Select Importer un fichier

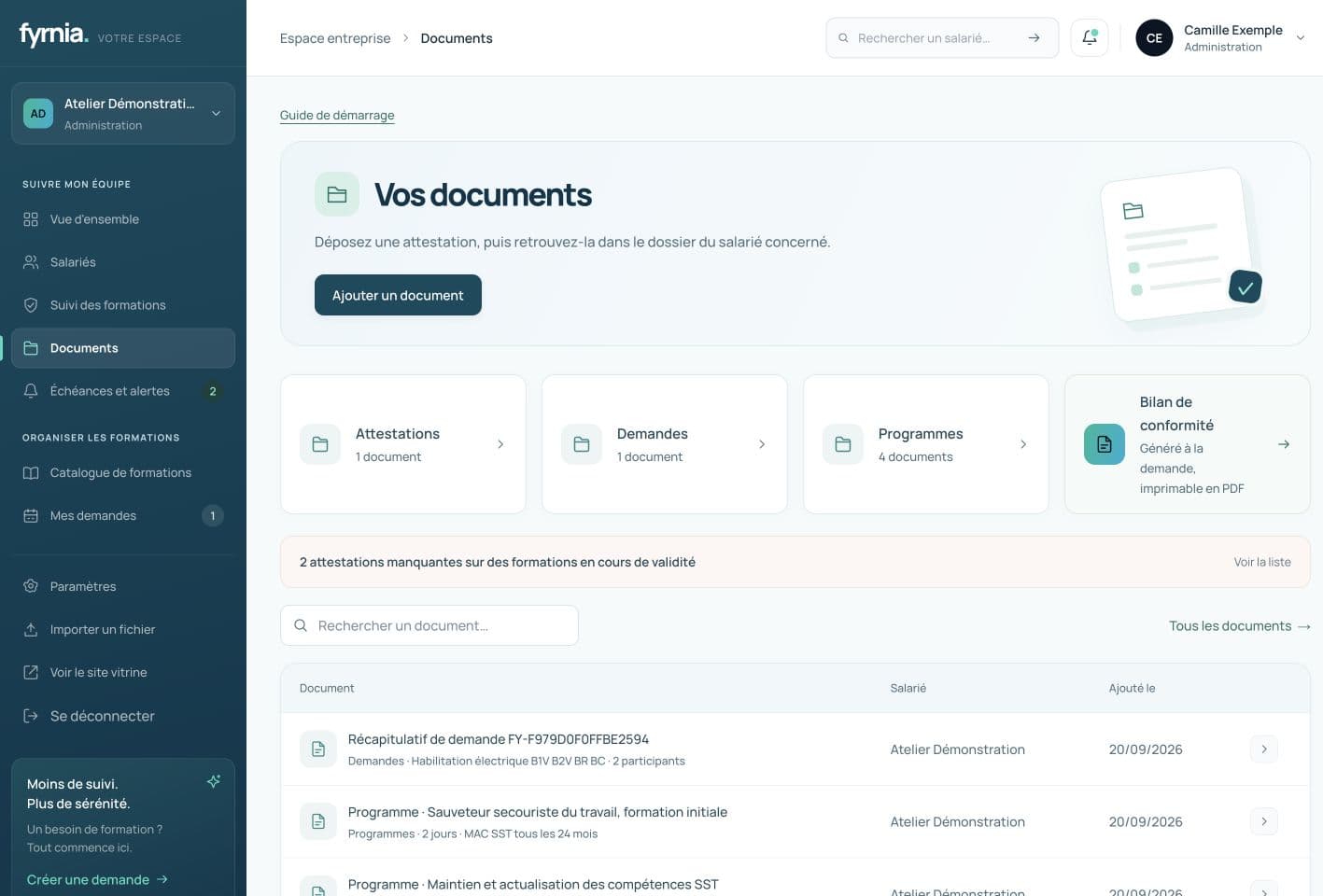[123, 630]
